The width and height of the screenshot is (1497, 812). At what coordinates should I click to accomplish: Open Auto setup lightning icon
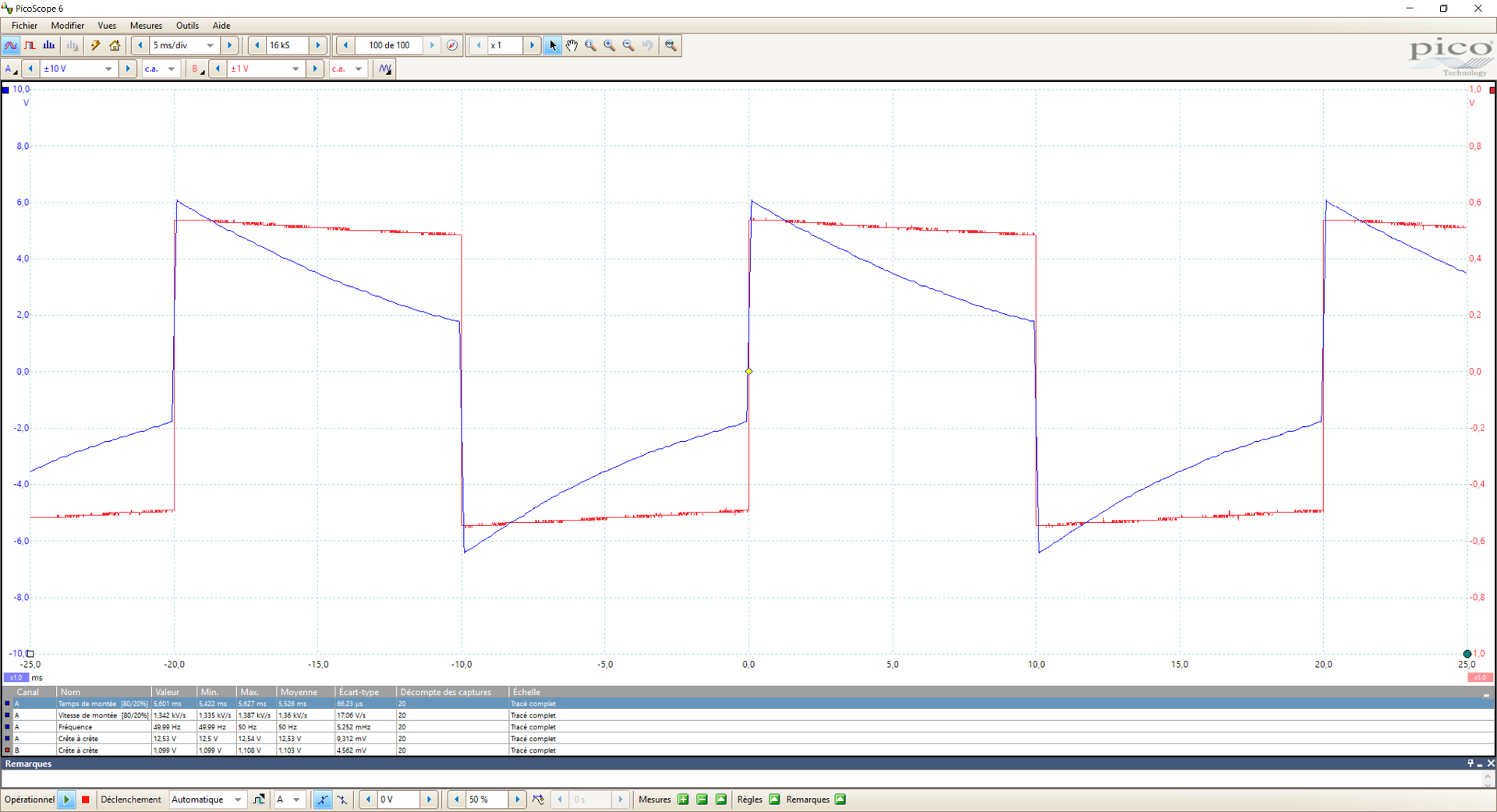pyautogui.click(x=96, y=46)
